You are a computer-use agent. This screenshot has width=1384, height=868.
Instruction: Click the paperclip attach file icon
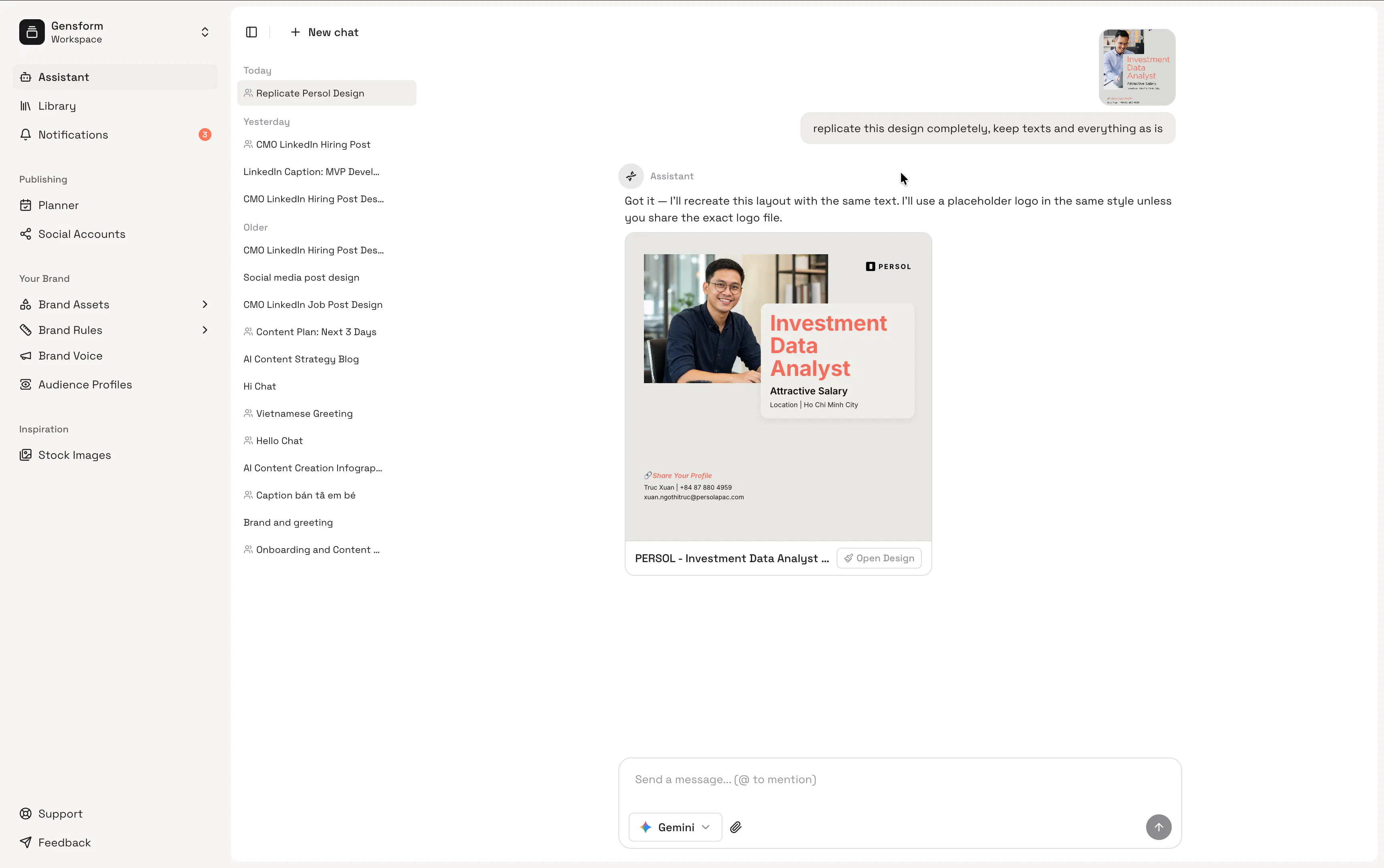coord(736,827)
